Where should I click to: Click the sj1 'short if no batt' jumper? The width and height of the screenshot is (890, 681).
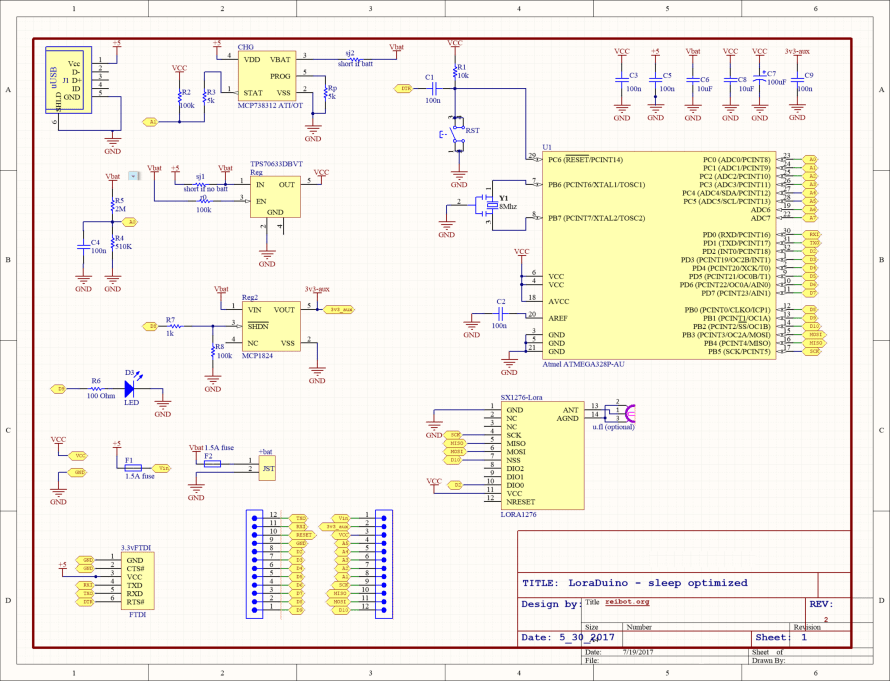click(200, 183)
